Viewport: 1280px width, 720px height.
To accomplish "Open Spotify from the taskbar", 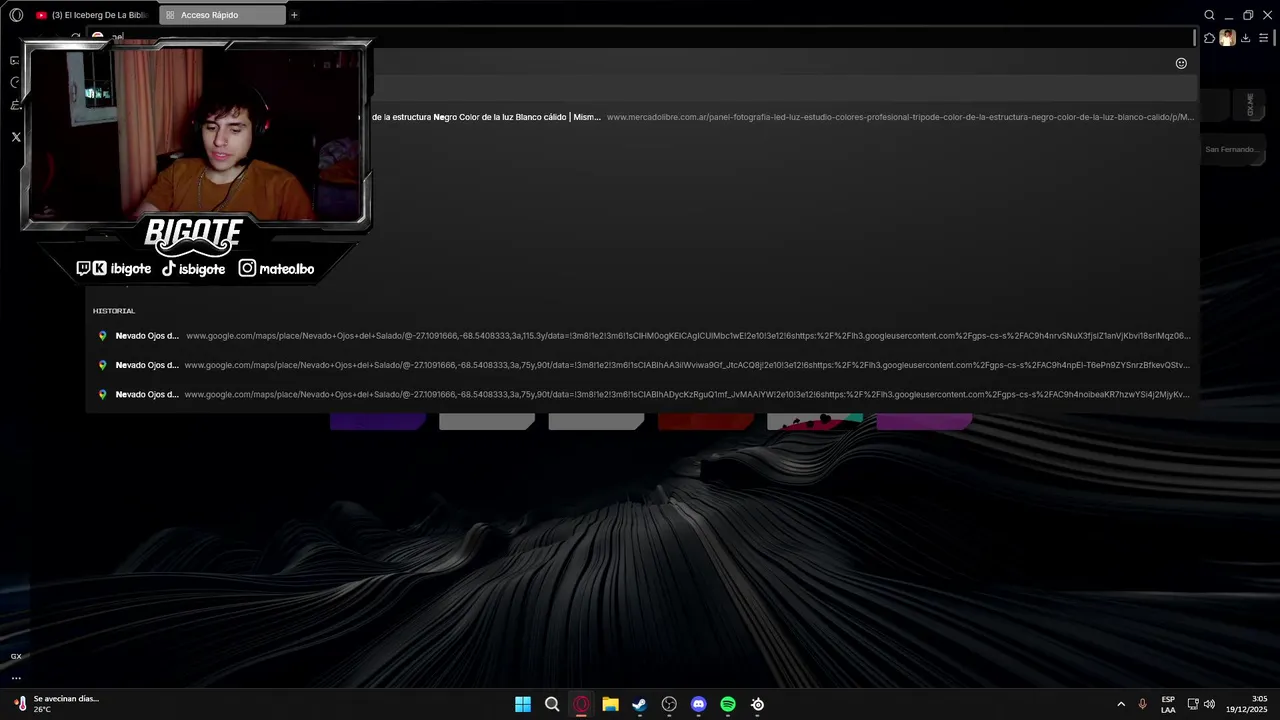I will tap(728, 704).
